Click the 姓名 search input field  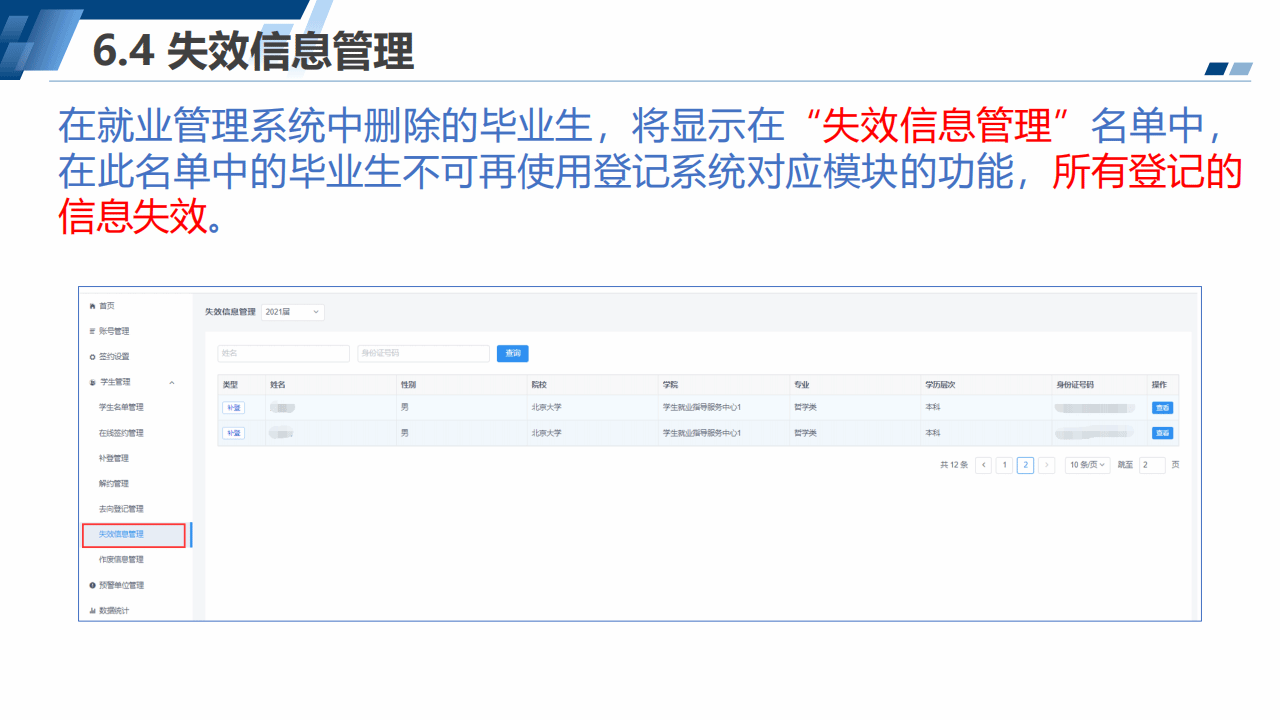coord(284,353)
